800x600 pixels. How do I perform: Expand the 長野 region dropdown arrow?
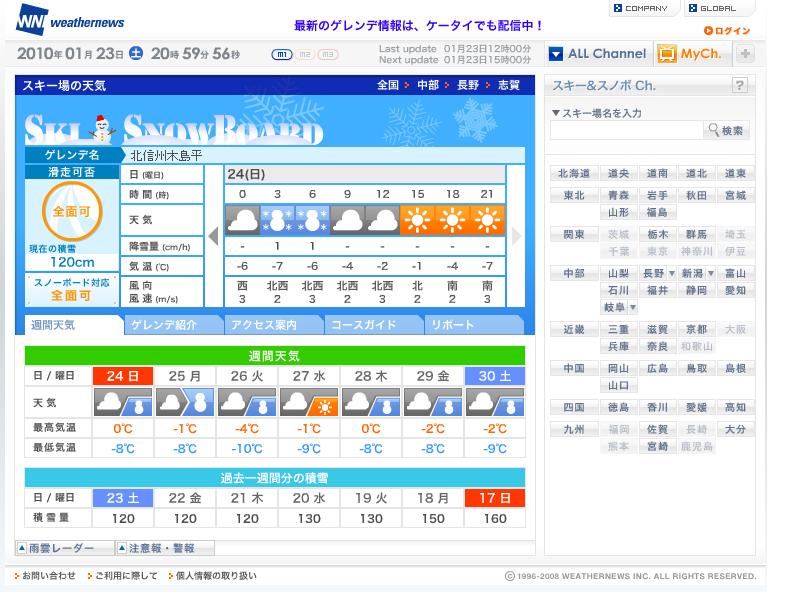(x=672, y=273)
